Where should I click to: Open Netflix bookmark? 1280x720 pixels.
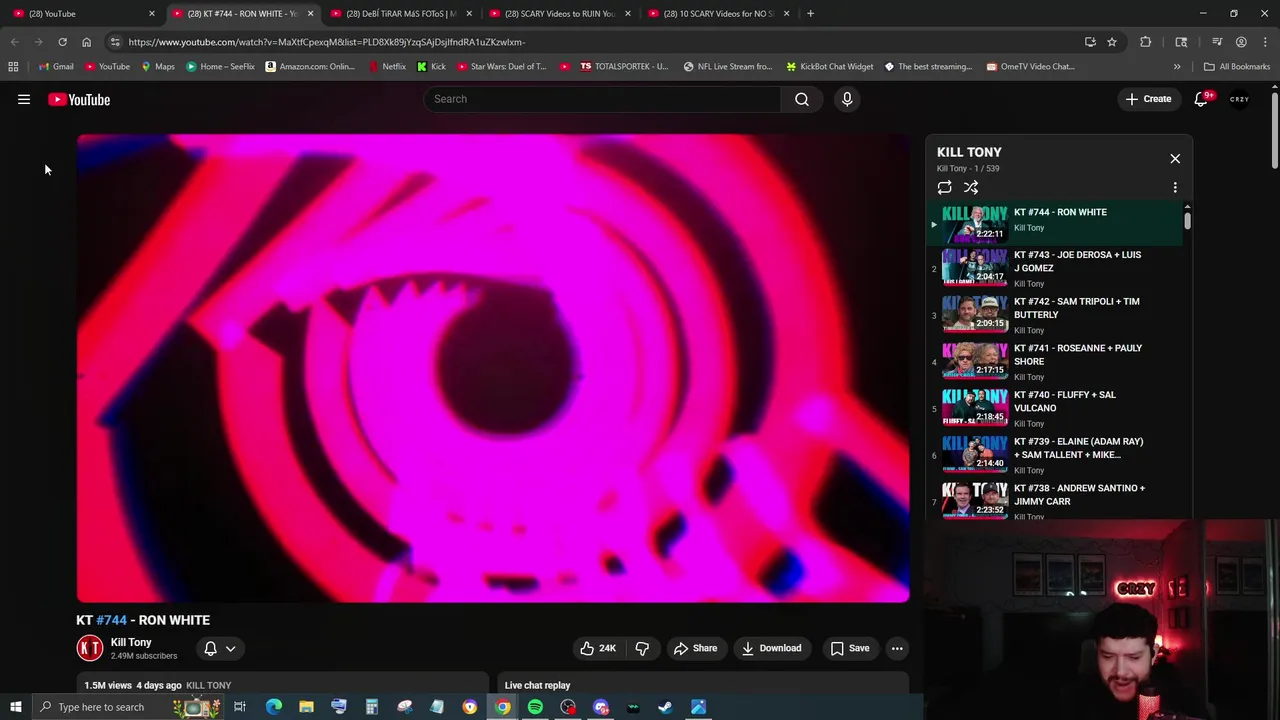[x=386, y=67]
